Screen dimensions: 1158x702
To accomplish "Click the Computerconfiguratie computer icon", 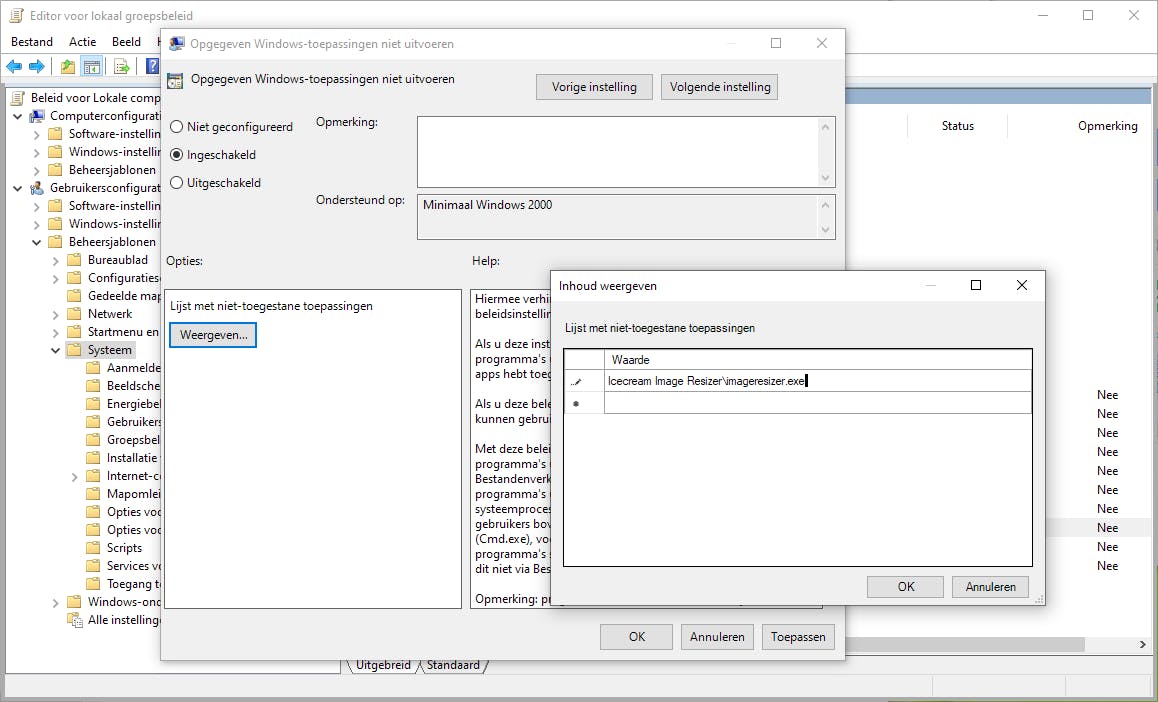I will [x=37, y=116].
